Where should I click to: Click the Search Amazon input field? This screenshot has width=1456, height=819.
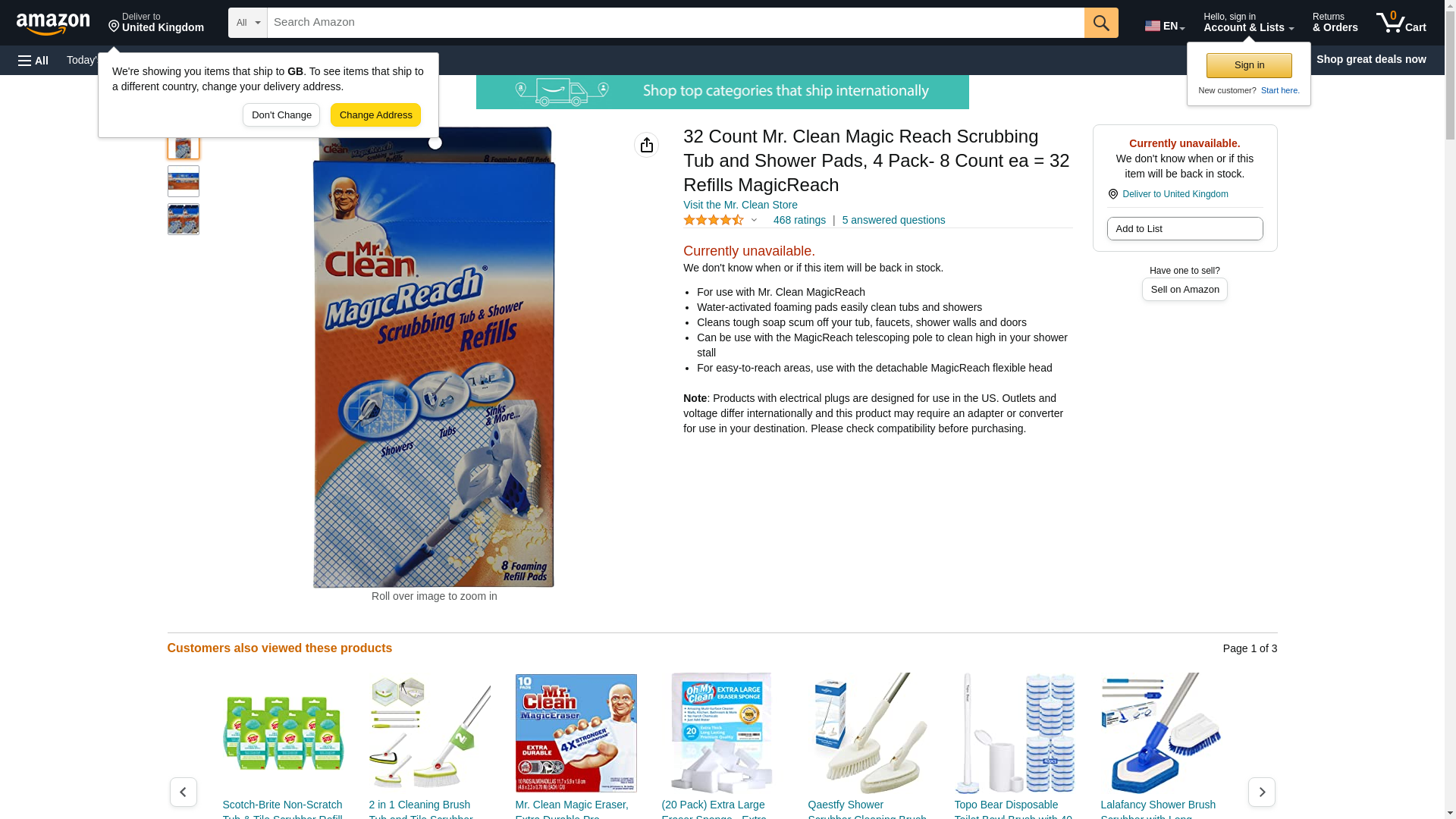point(676,23)
